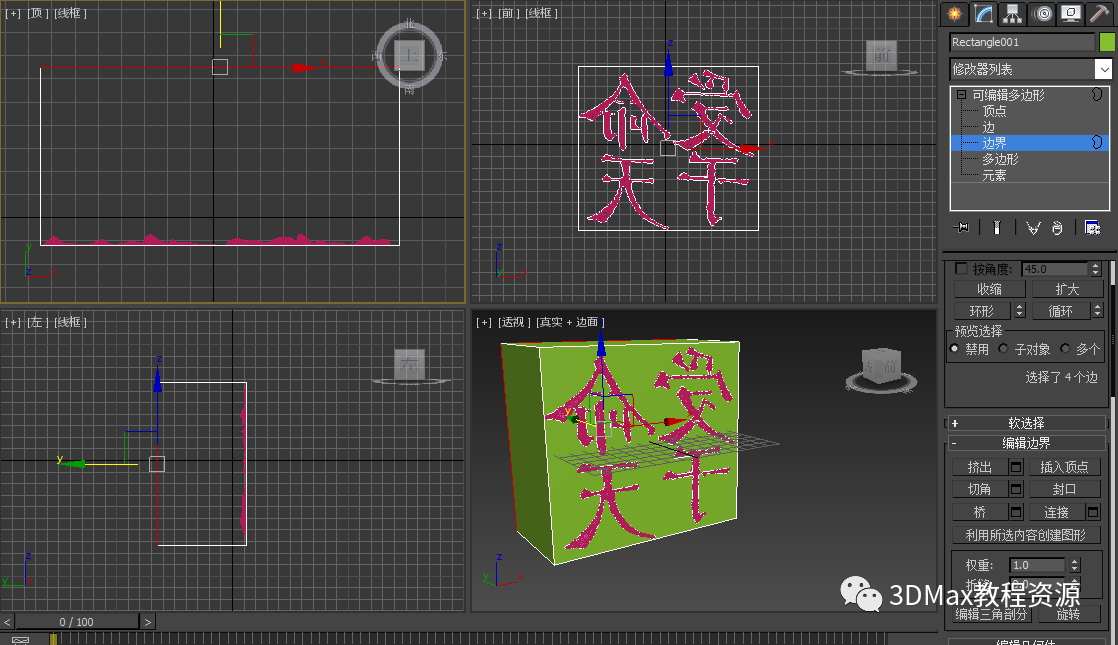The width and height of the screenshot is (1118, 645).
Task: Click the 权重 1.0 value field
Action: [x=1038, y=565]
